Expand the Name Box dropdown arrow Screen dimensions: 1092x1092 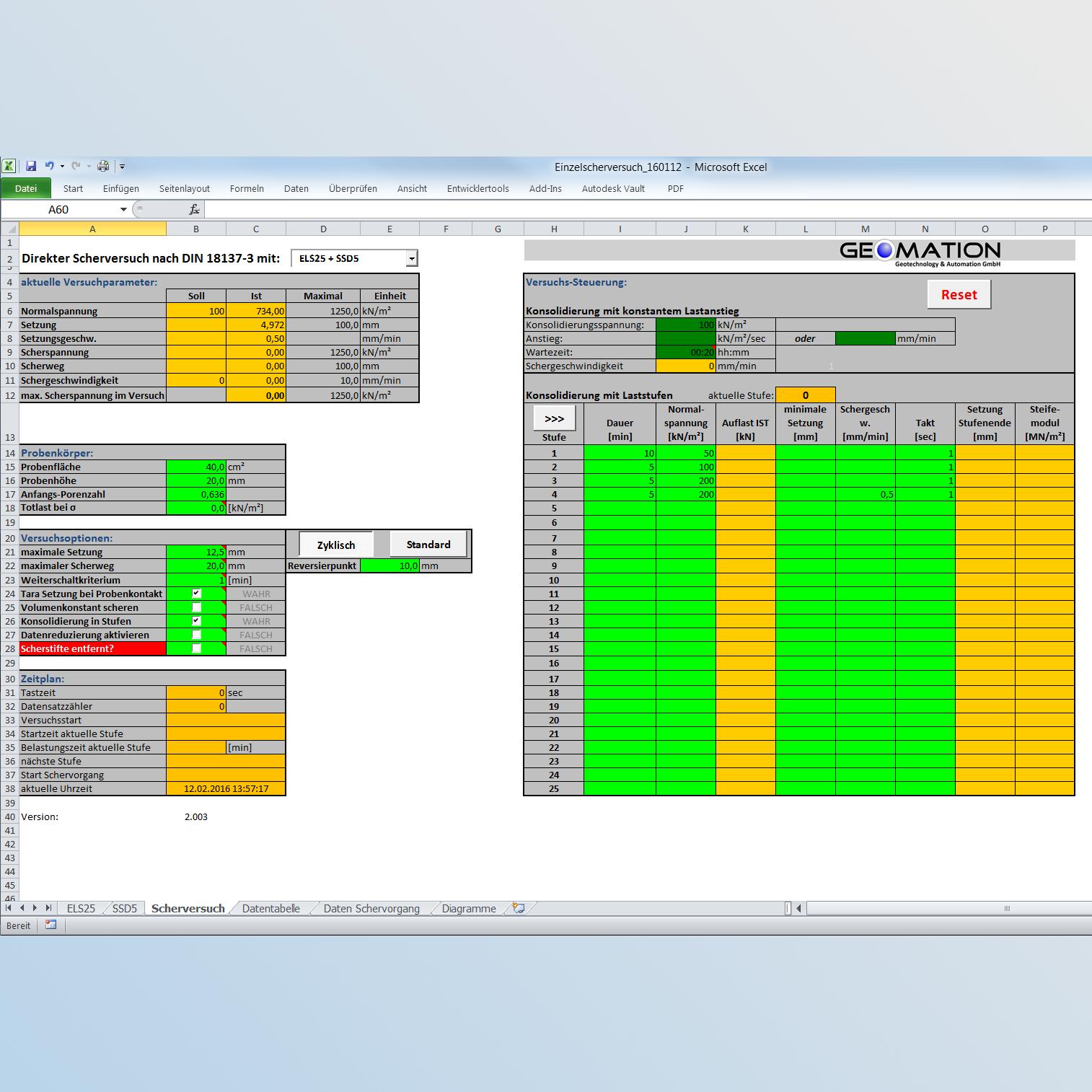[x=123, y=209]
